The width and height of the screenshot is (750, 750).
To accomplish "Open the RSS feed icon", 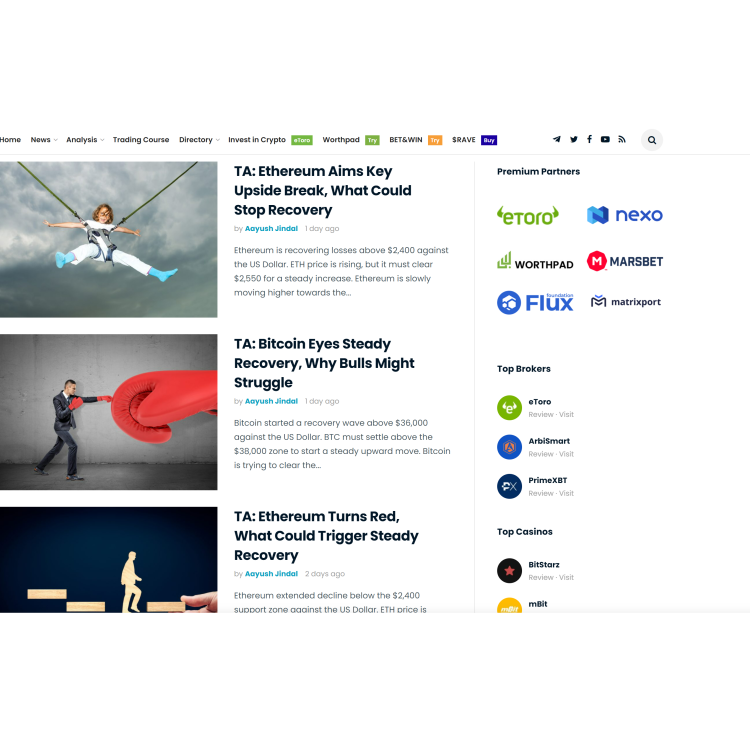I will coord(622,139).
